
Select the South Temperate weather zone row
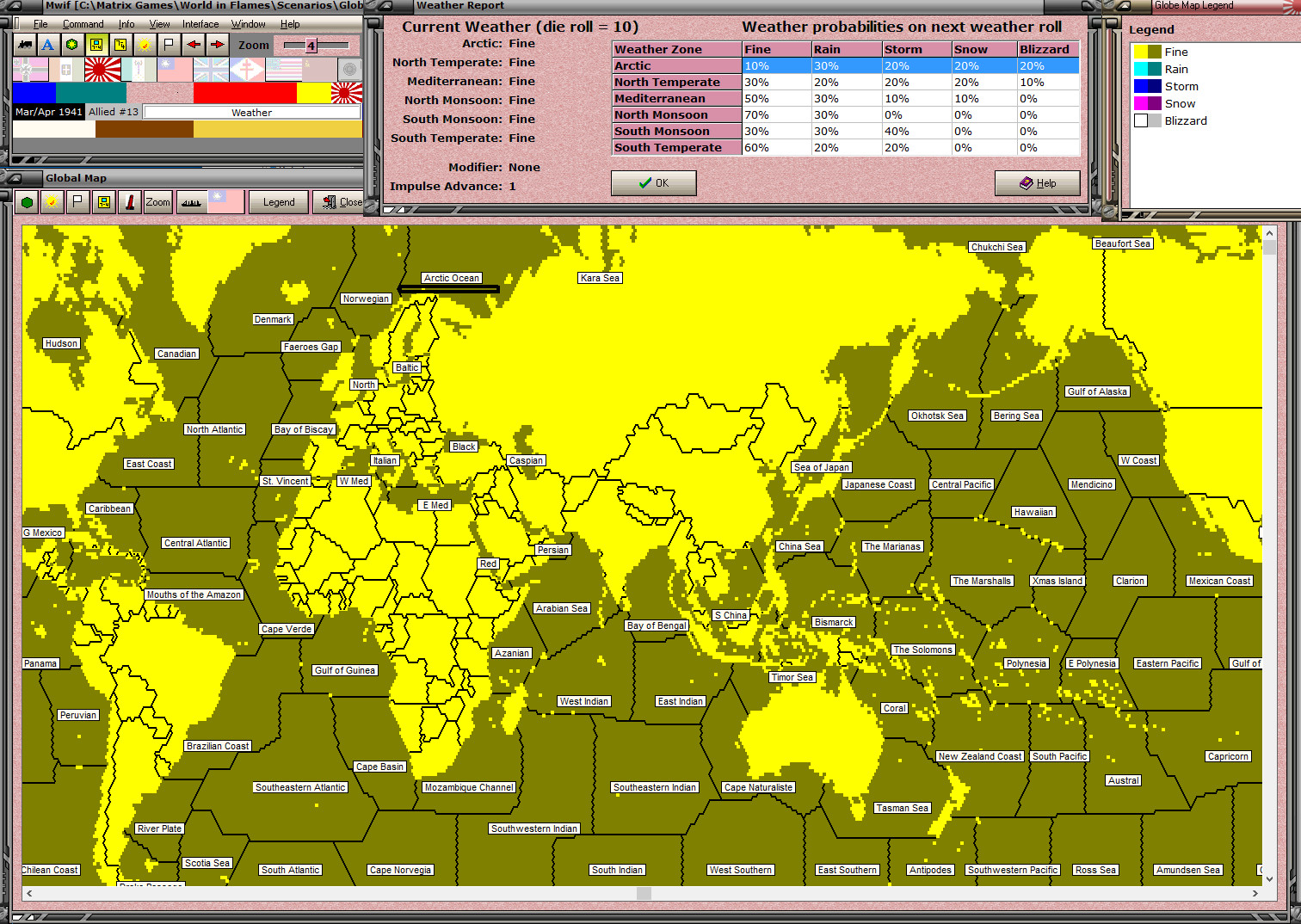pos(846,147)
